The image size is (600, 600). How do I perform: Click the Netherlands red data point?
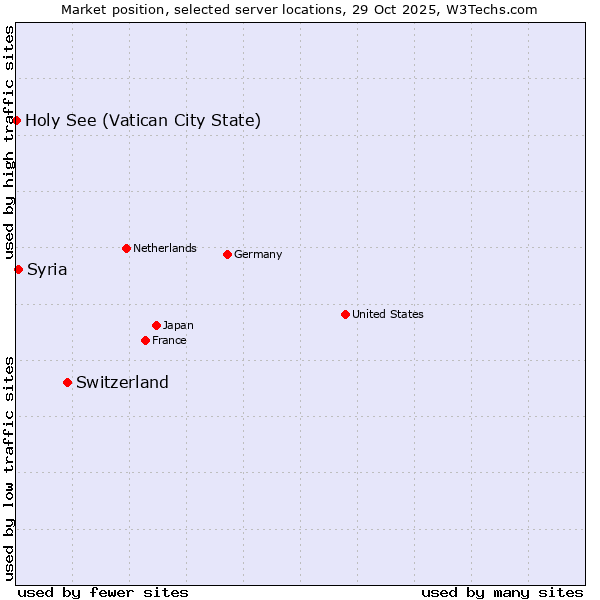click(126, 248)
